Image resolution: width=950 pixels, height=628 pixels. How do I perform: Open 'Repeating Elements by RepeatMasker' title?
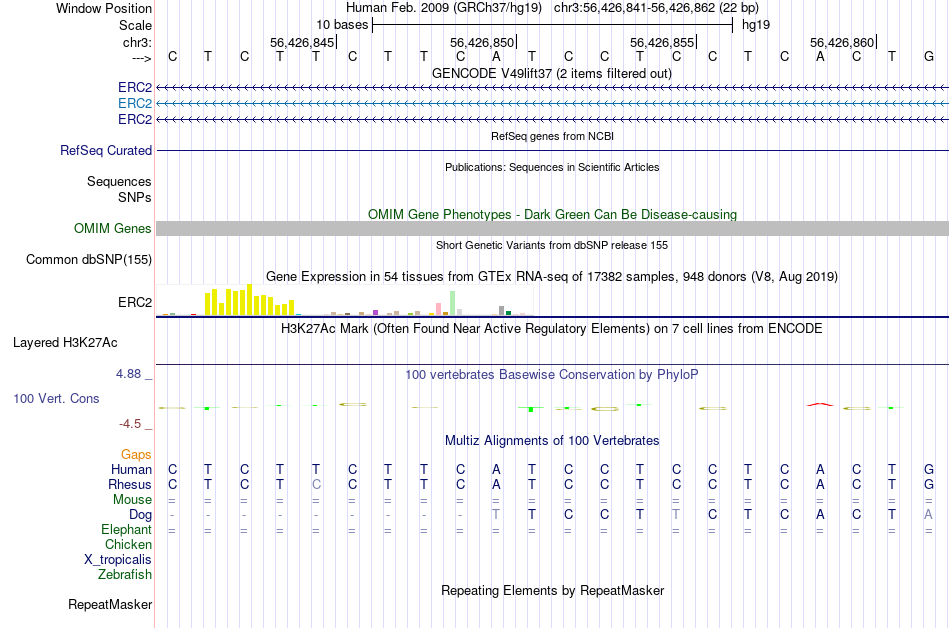(x=552, y=590)
